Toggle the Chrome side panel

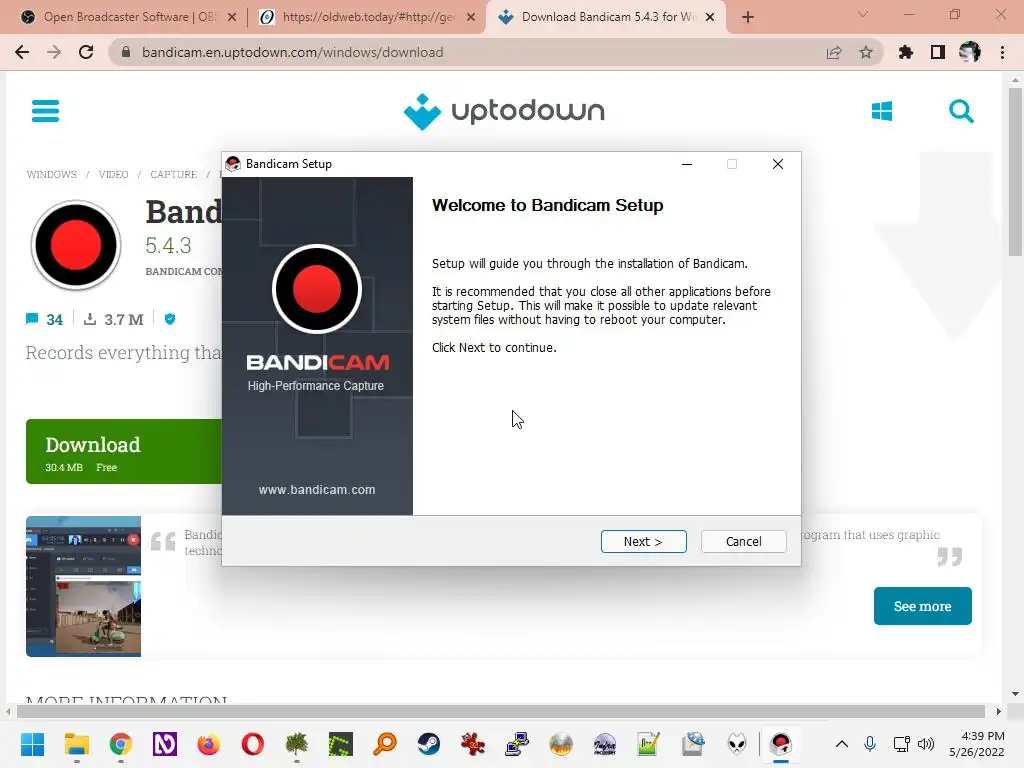[938, 52]
